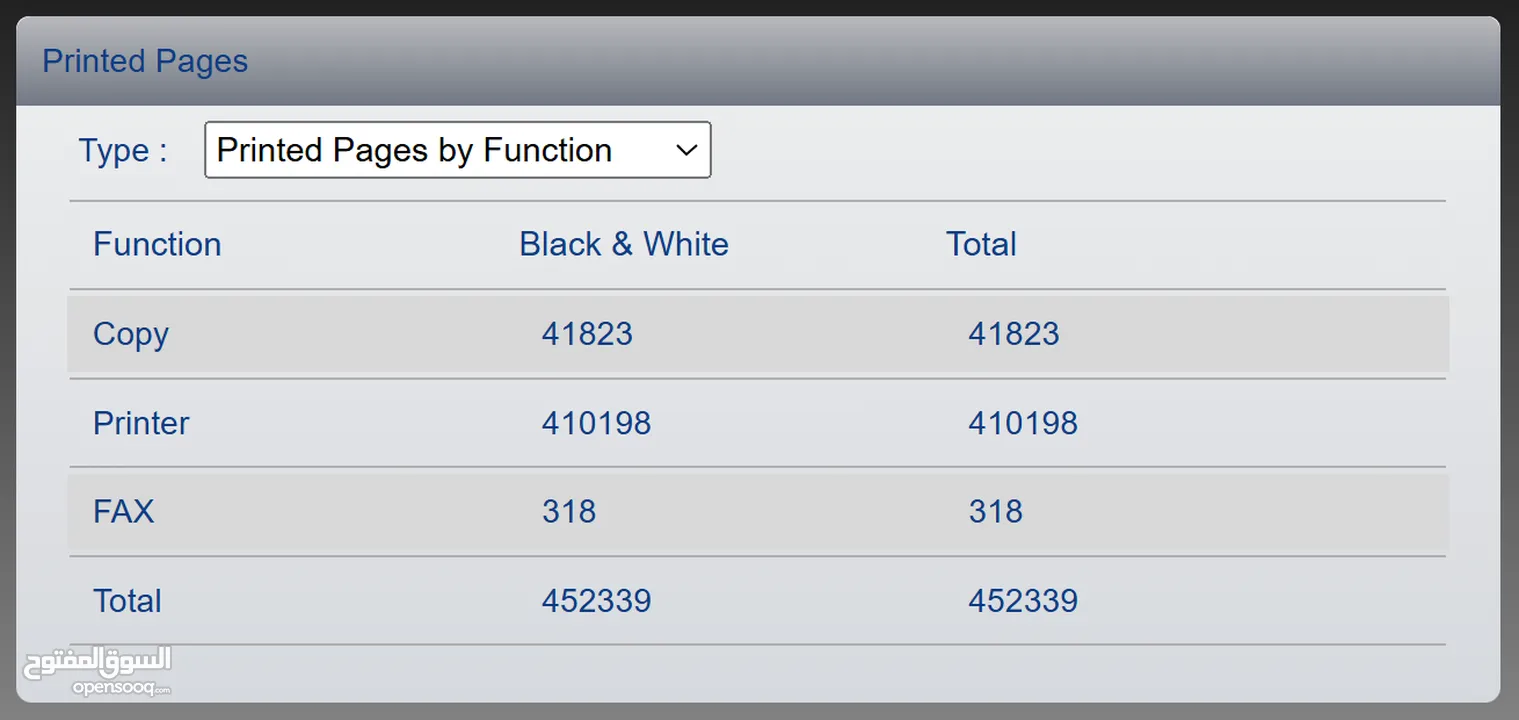Screen dimensions: 1519x720
Task: Click Total row Total column value 452339
Action: coord(1023,601)
